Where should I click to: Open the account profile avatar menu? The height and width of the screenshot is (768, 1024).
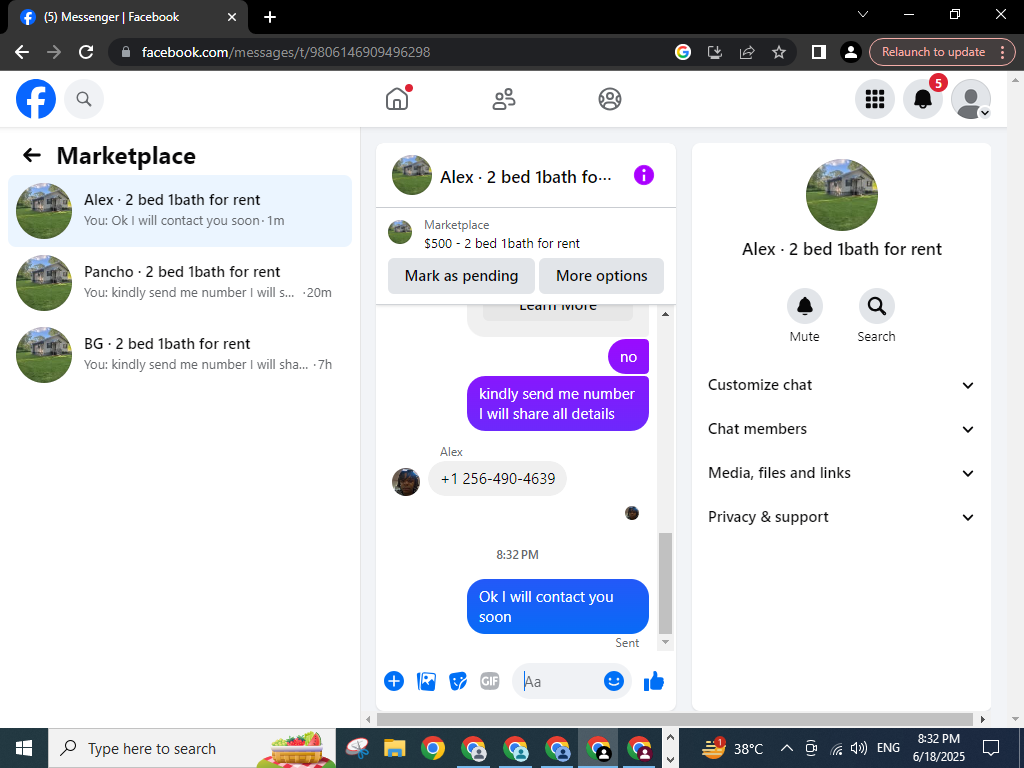971,99
